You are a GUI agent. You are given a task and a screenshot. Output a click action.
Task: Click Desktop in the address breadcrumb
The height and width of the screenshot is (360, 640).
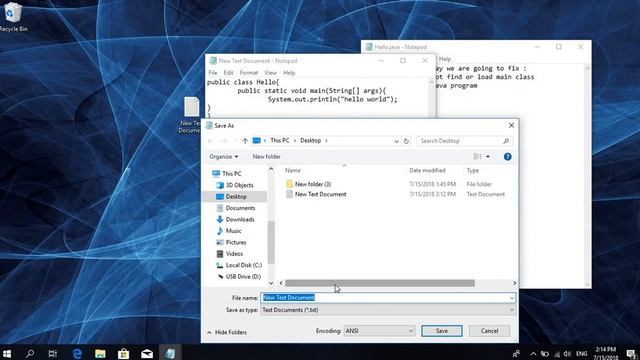(311, 140)
